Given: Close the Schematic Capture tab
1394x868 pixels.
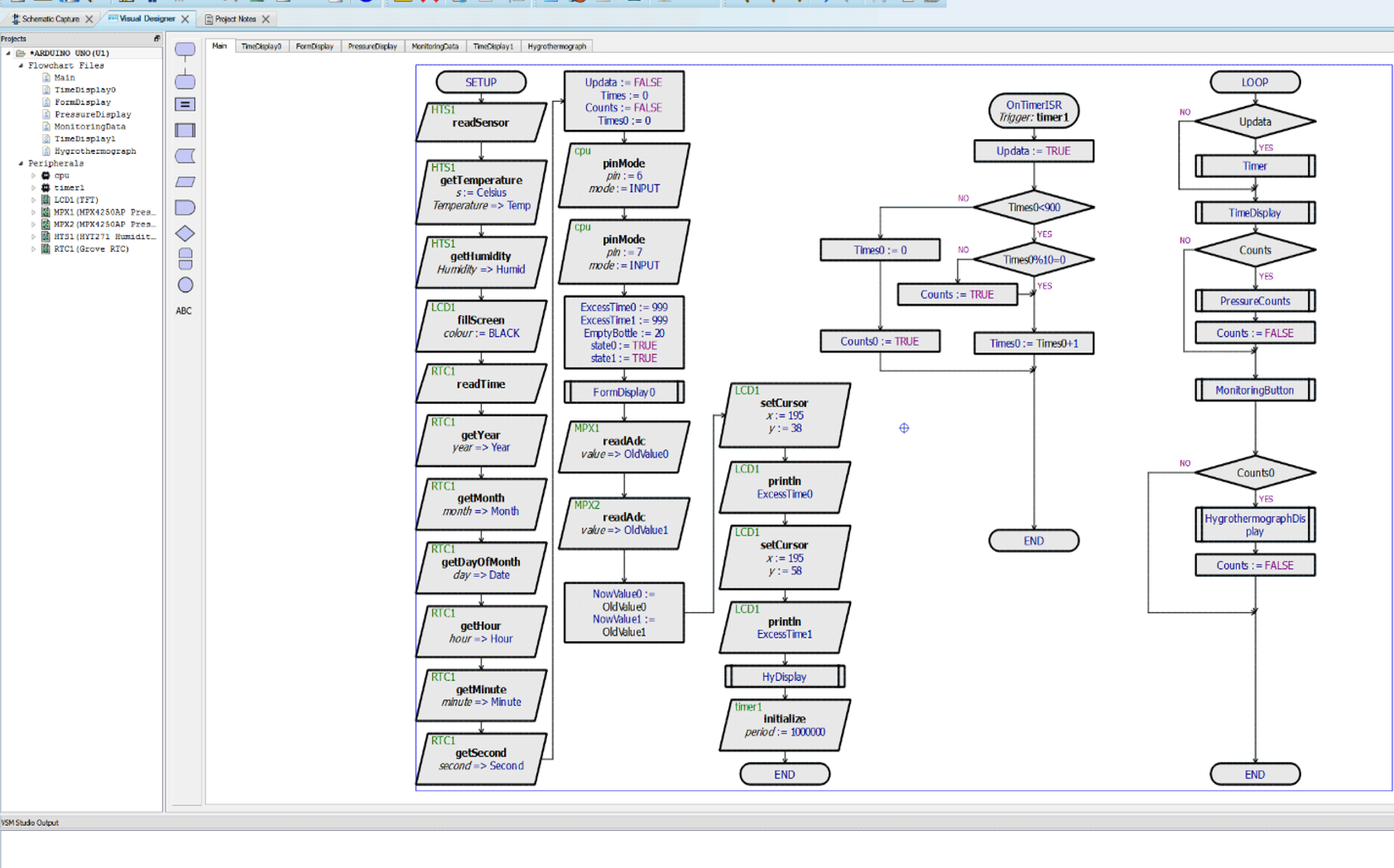Looking at the screenshot, I should click(89, 19).
